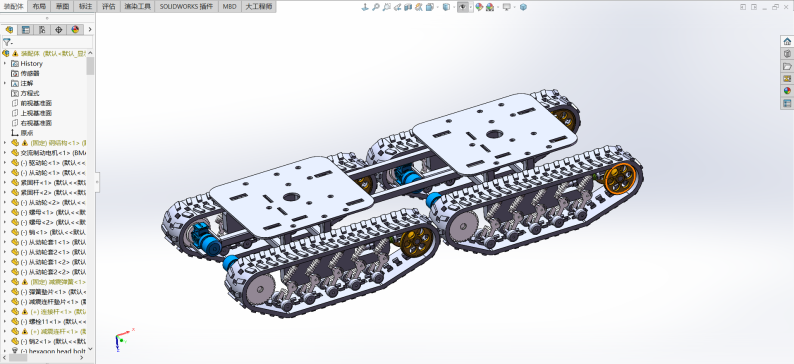
Task: Open the Section View tool
Action: click(408, 7)
